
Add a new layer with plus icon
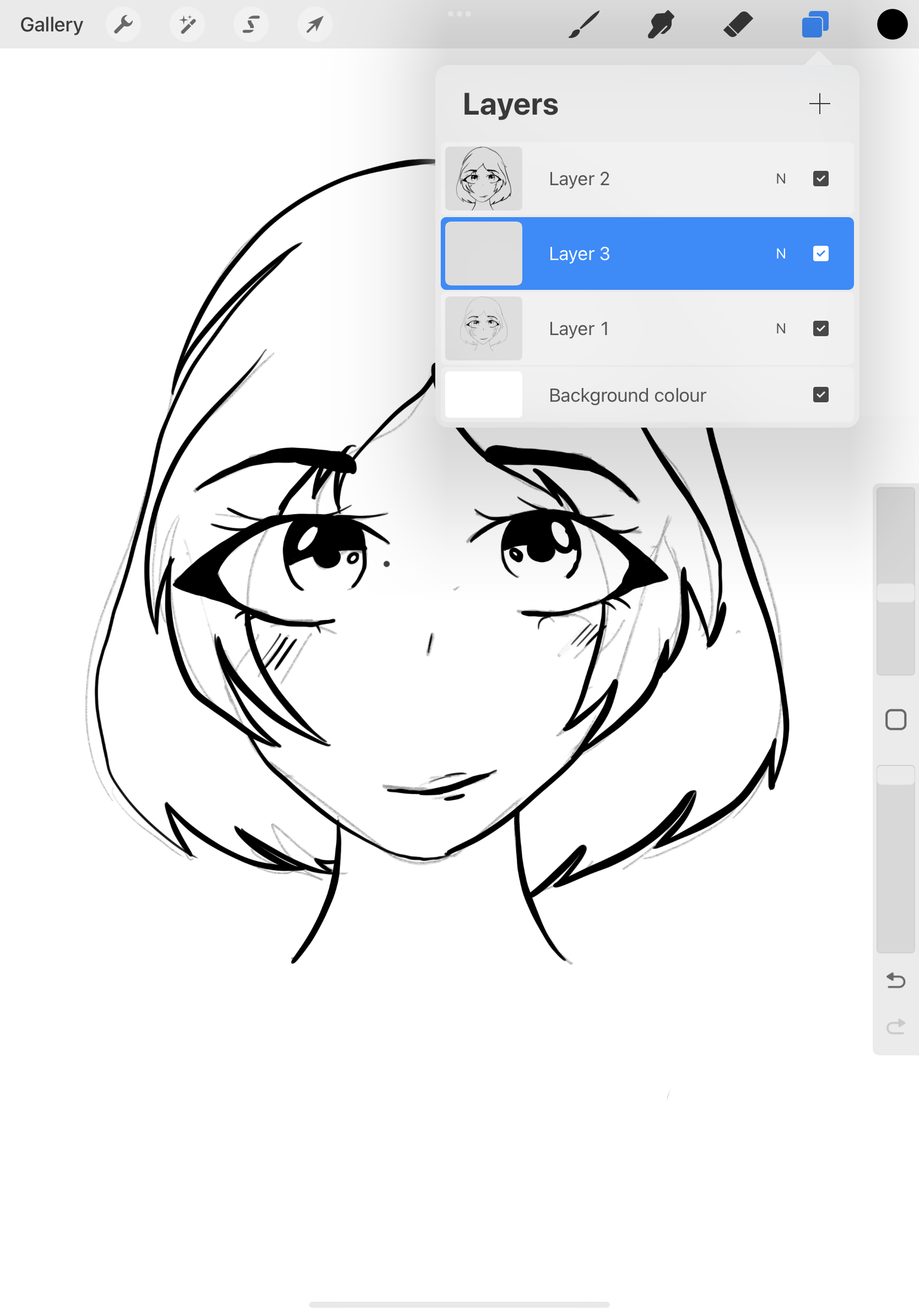(x=819, y=104)
